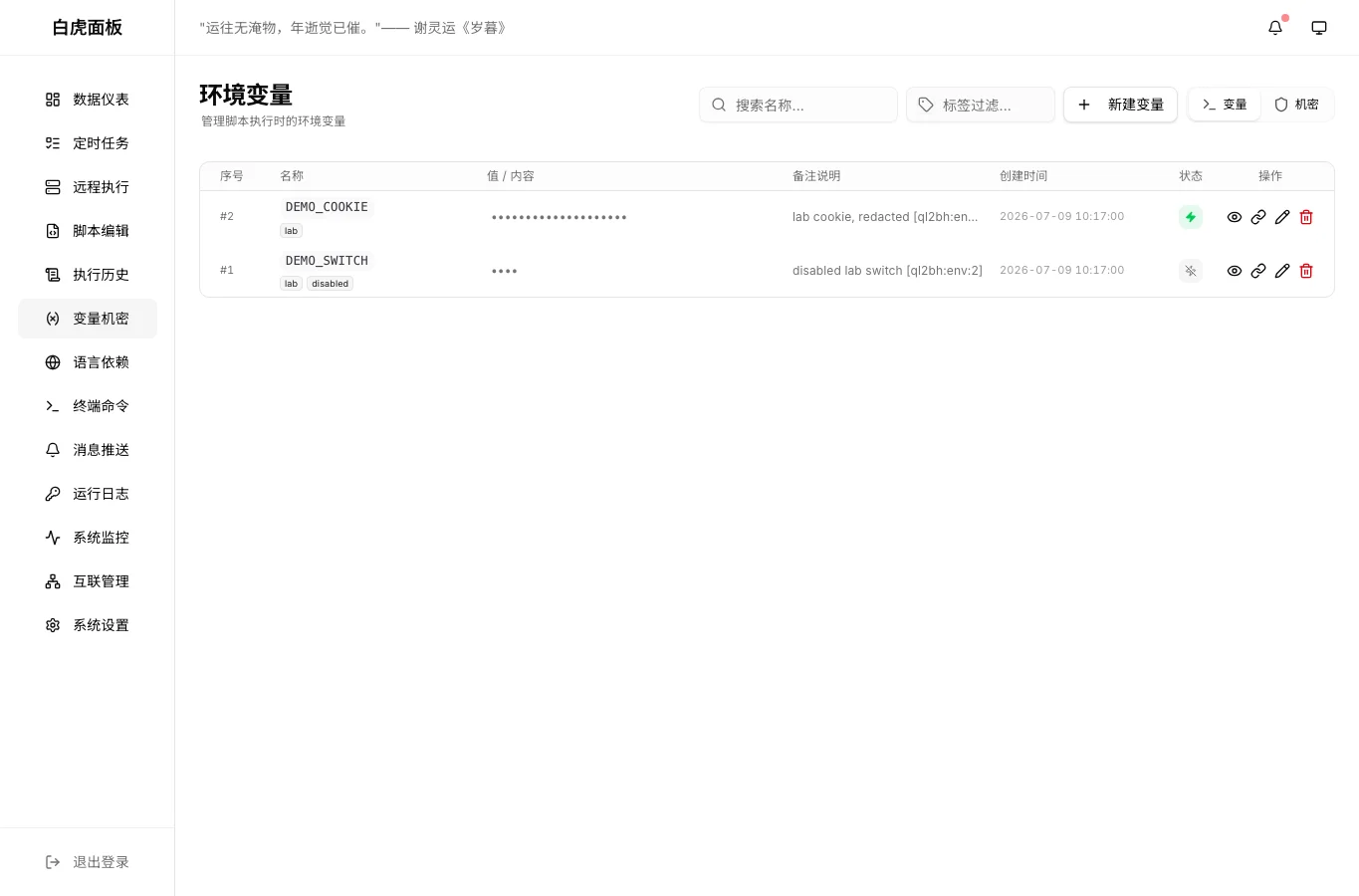Screen dimensions: 1359x896
Task: Edit the DEMO_SWITCH variable with pencil icon
Action: tap(1282, 271)
